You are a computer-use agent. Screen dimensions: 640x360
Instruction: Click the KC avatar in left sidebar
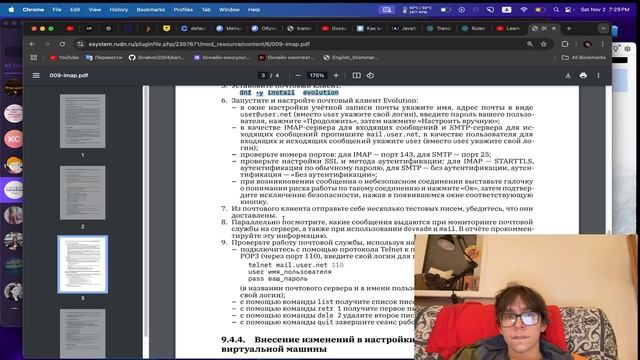pos(13,139)
